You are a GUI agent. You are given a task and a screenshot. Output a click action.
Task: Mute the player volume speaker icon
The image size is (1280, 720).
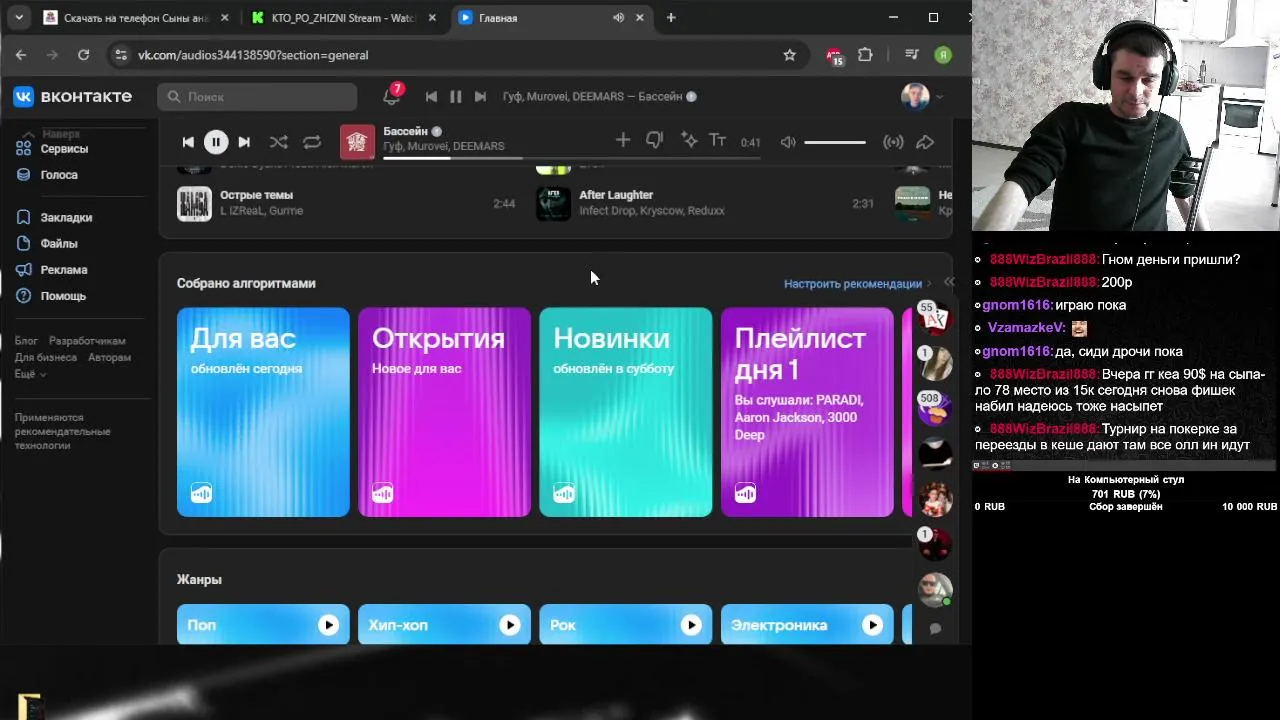click(x=788, y=142)
